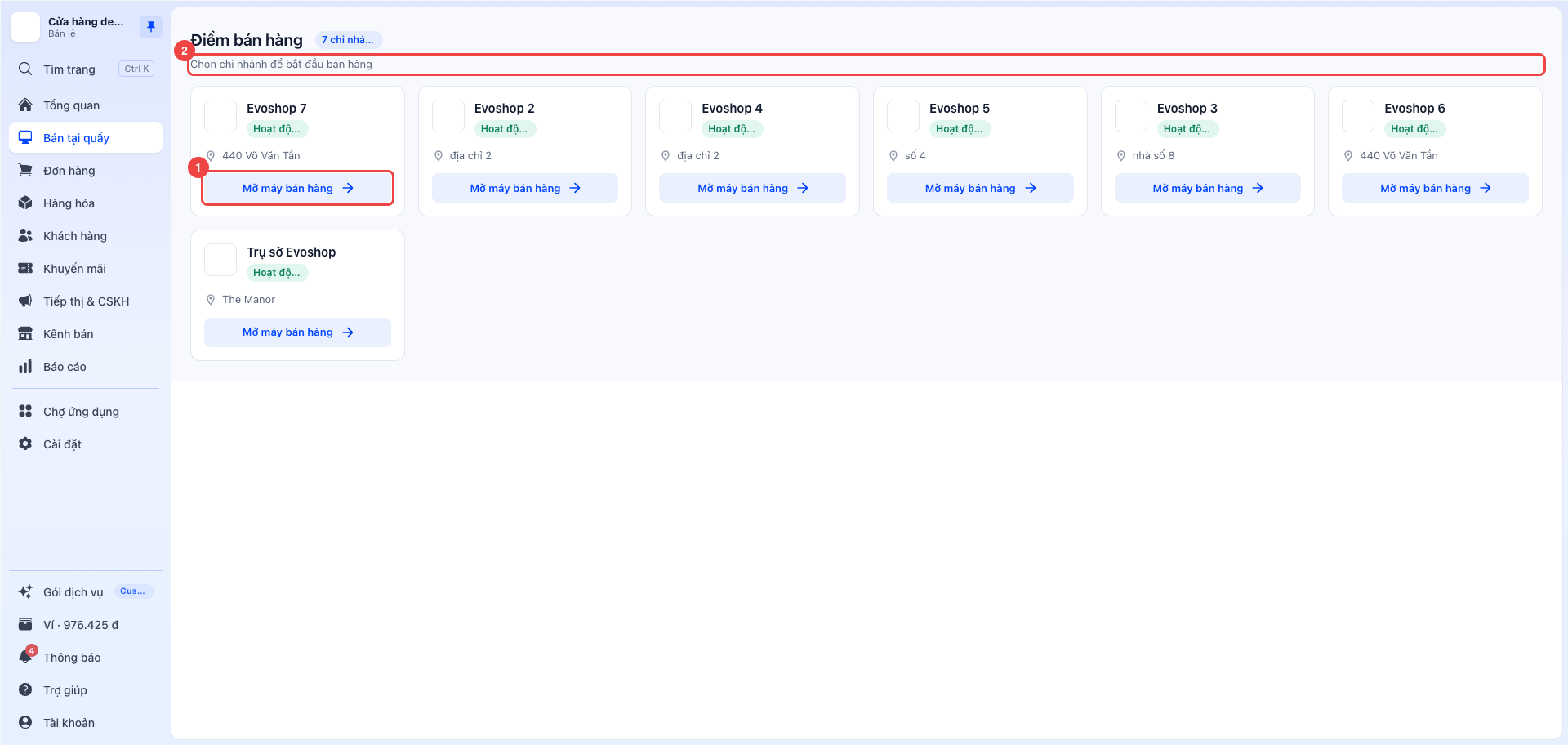Click the Khách hàng people icon
Screen dimensions: 1568x745
point(25,235)
